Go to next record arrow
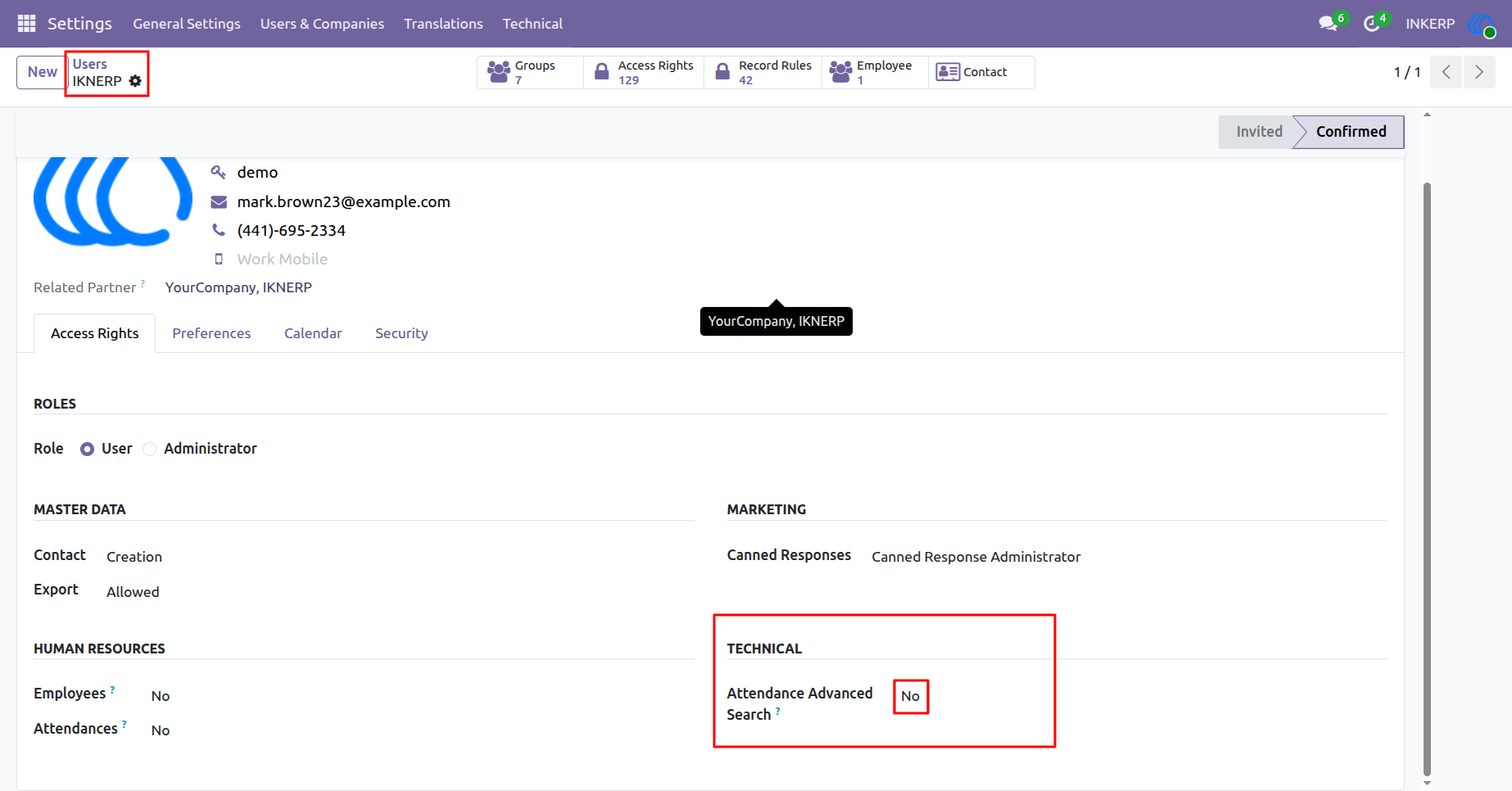 pos(1479,72)
